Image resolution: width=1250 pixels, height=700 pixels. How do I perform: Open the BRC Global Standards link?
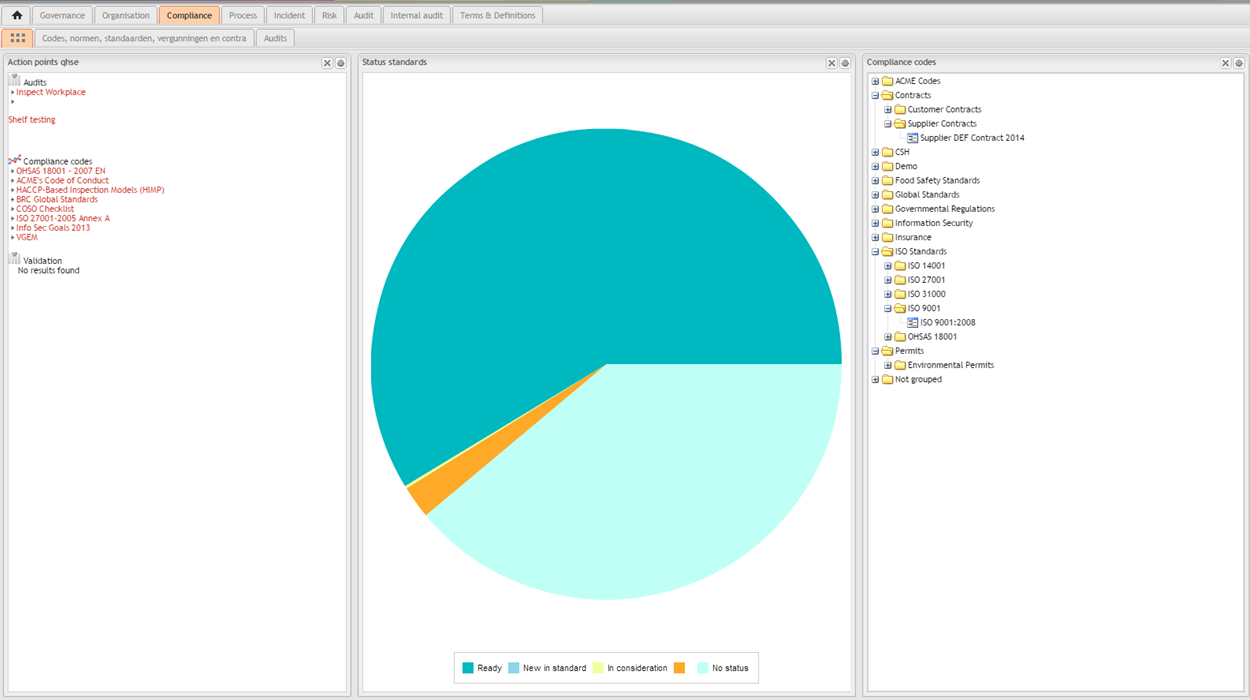tap(57, 199)
